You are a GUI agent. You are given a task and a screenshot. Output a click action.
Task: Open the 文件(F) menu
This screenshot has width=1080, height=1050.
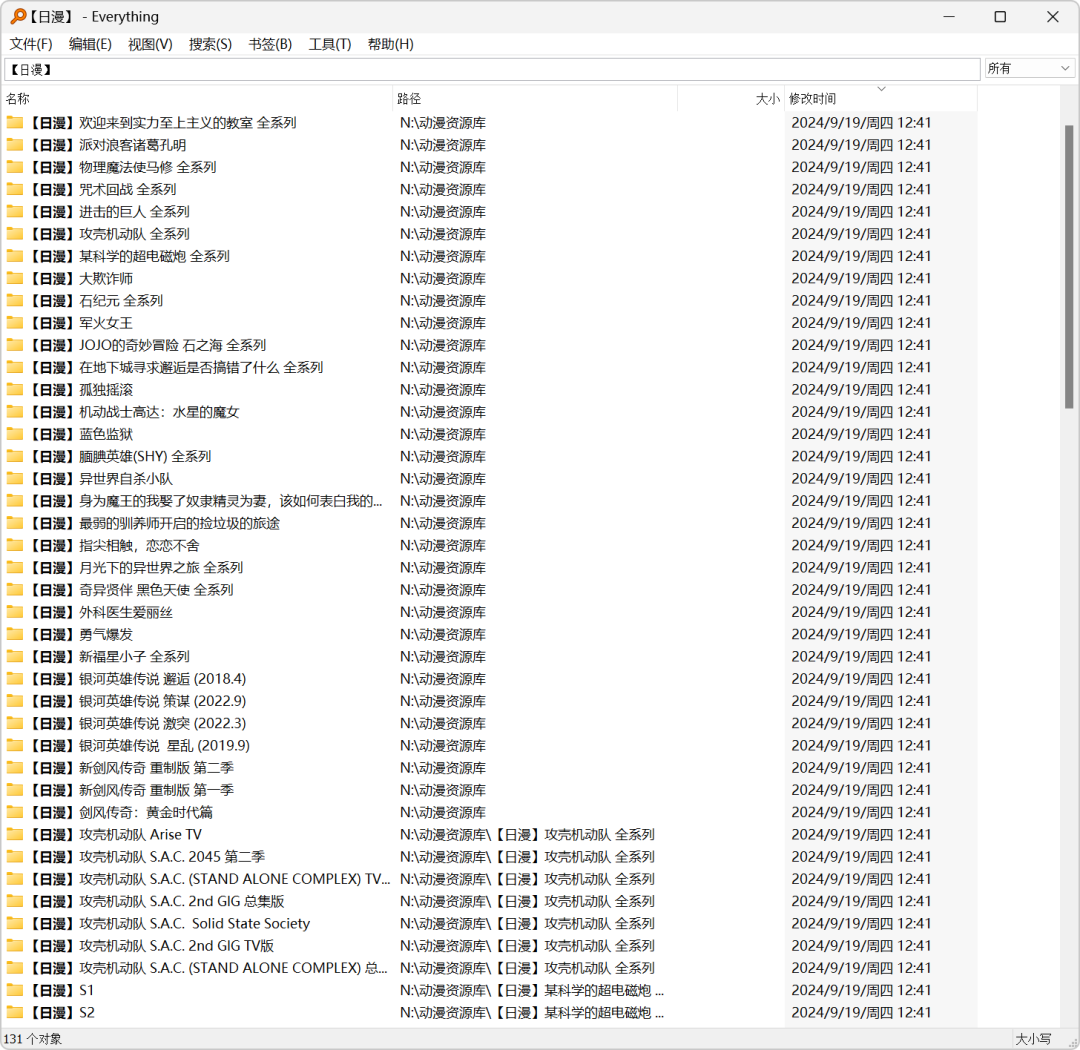tap(31, 44)
